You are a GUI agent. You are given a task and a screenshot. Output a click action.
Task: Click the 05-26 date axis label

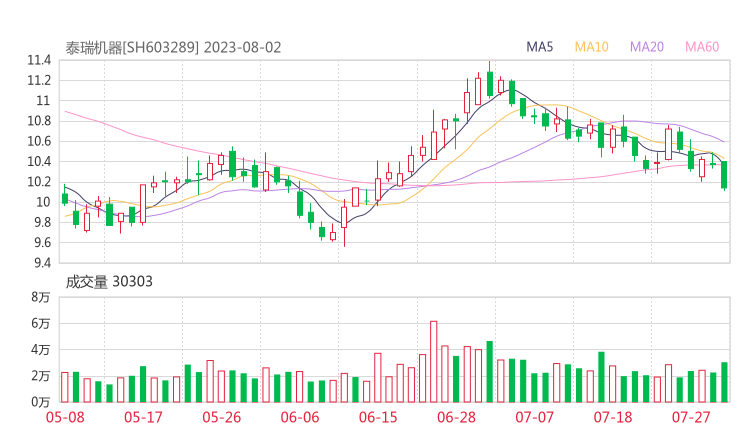tap(221, 417)
